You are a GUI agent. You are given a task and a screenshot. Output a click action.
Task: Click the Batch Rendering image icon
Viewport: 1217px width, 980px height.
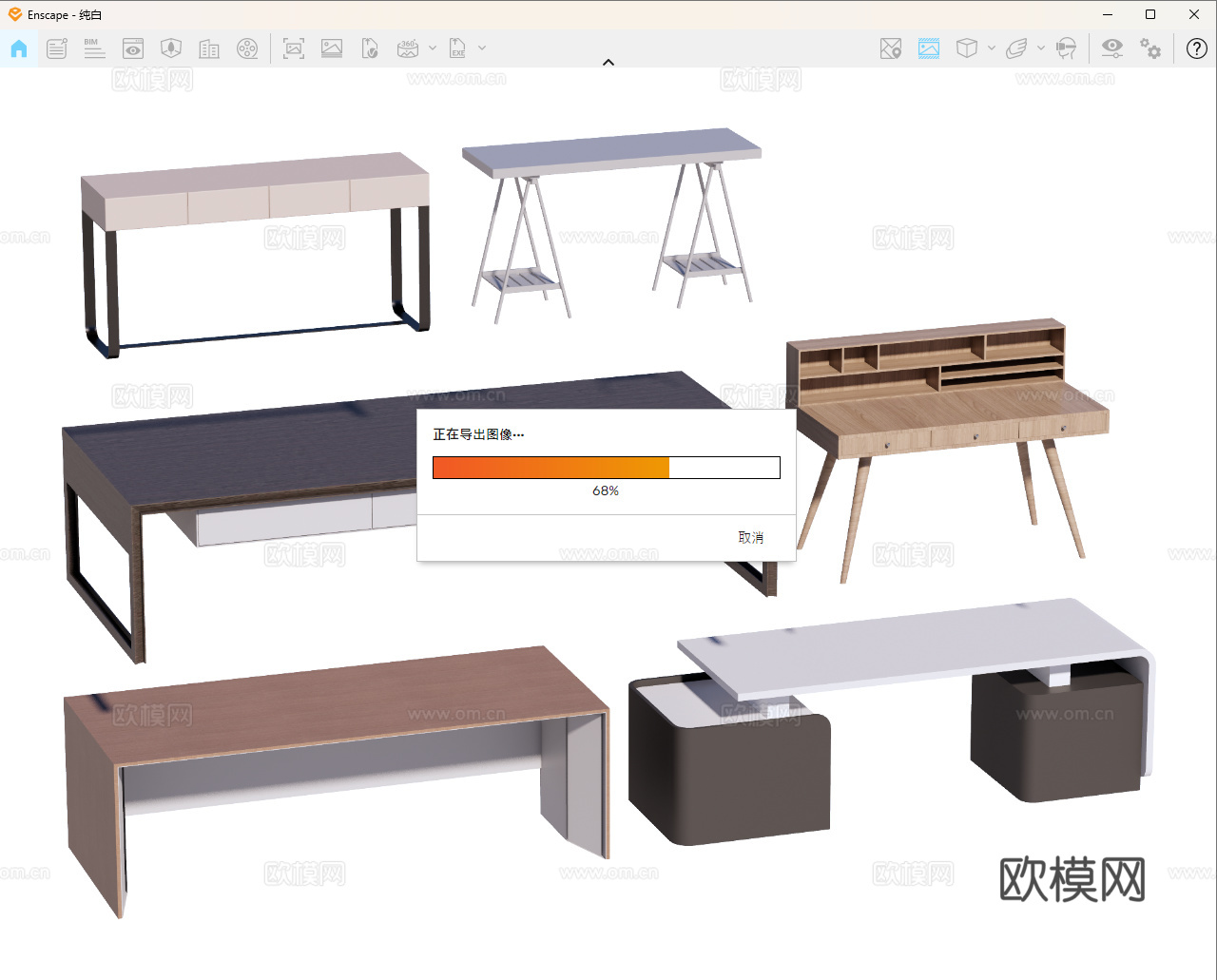[x=332, y=48]
